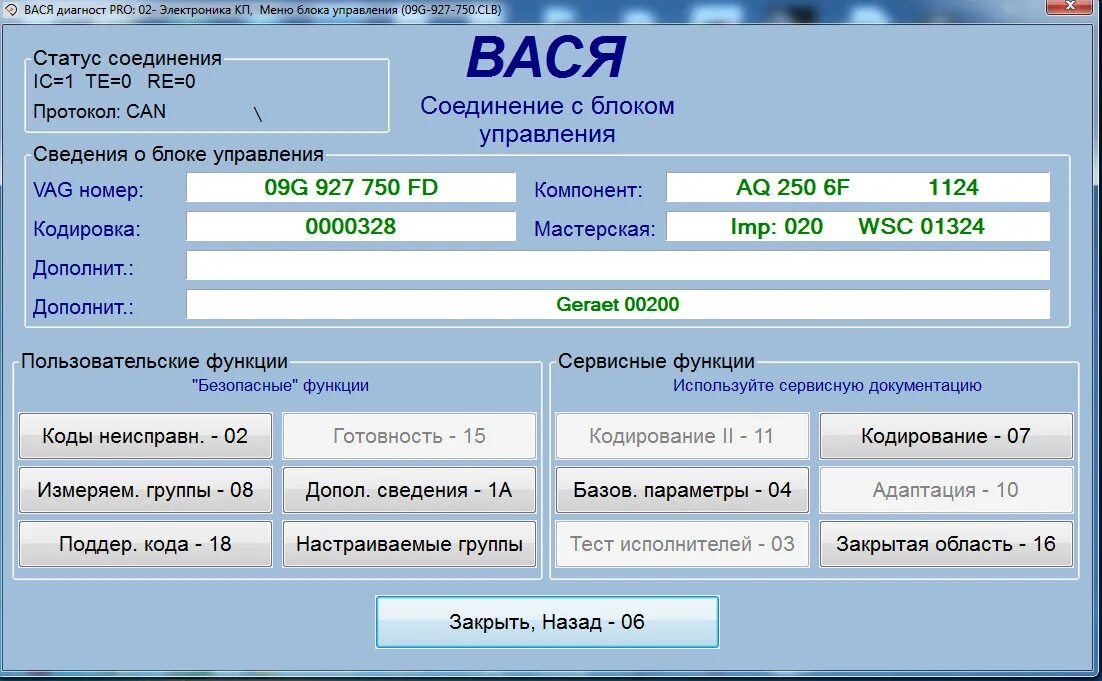
Task: Open fault codes 'Коды неисправн. - 02'
Action: click(x=145, y=436)
